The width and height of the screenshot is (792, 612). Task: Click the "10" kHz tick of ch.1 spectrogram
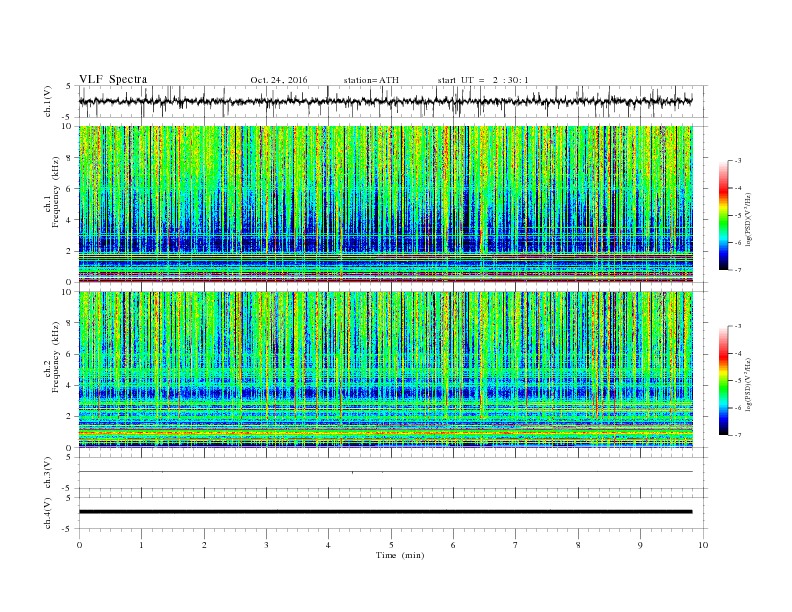(69, 126)
